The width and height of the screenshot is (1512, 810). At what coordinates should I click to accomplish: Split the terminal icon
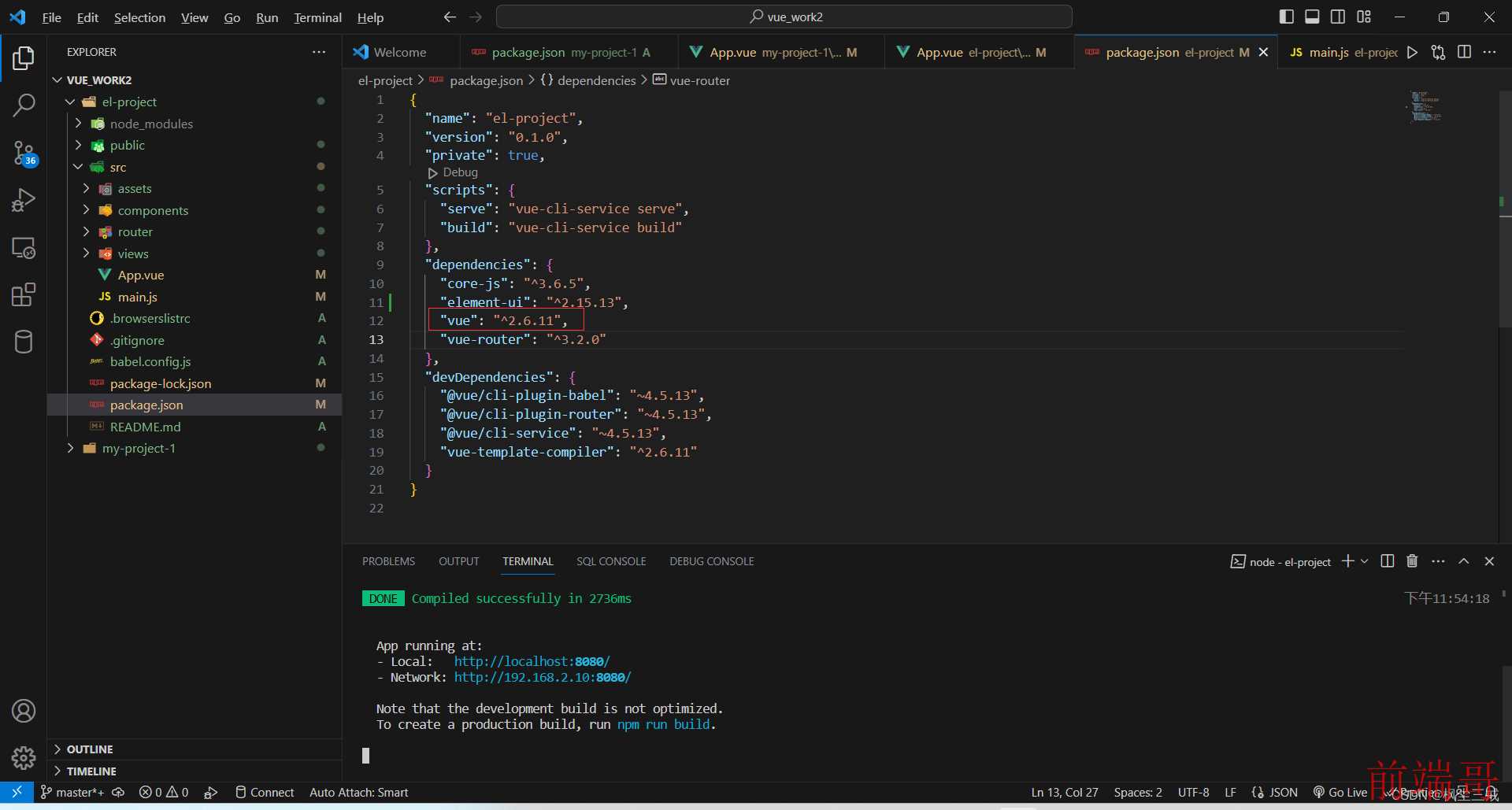tap(1388, 561)
